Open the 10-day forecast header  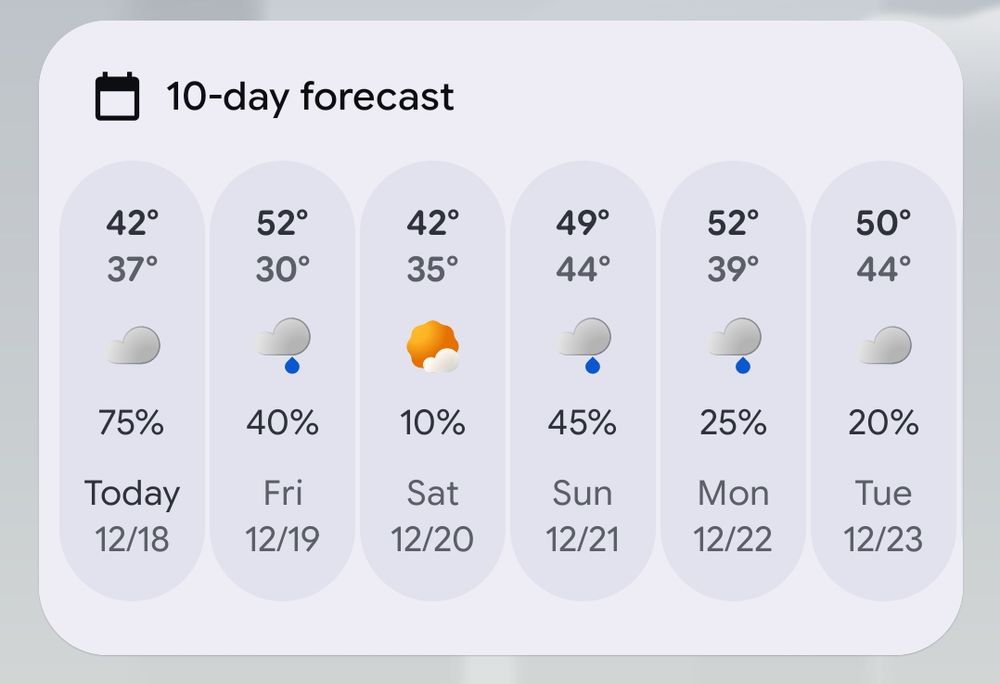tap(310, 95)
